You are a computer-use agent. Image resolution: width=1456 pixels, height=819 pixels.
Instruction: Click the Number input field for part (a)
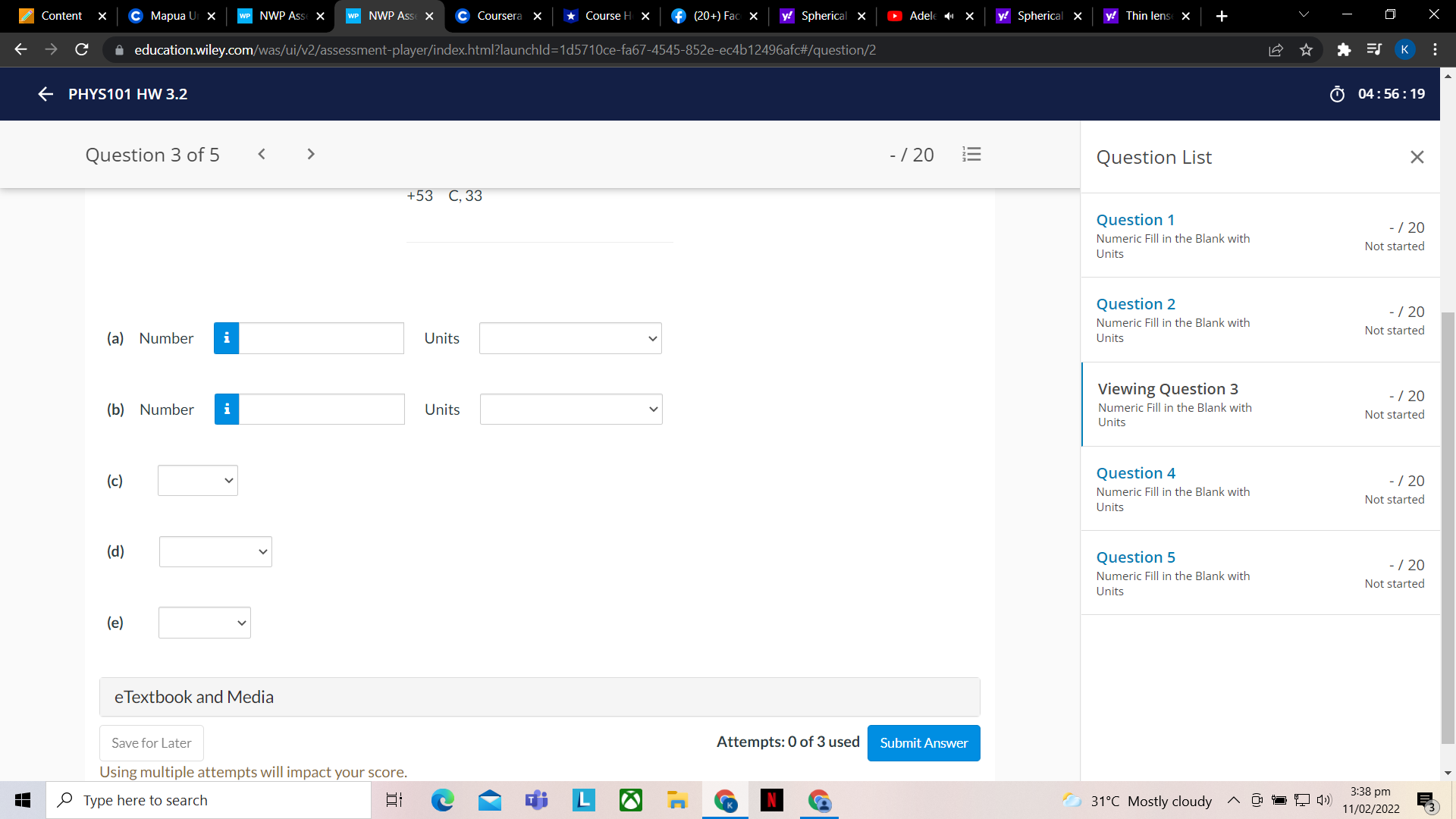click(322, 338)
